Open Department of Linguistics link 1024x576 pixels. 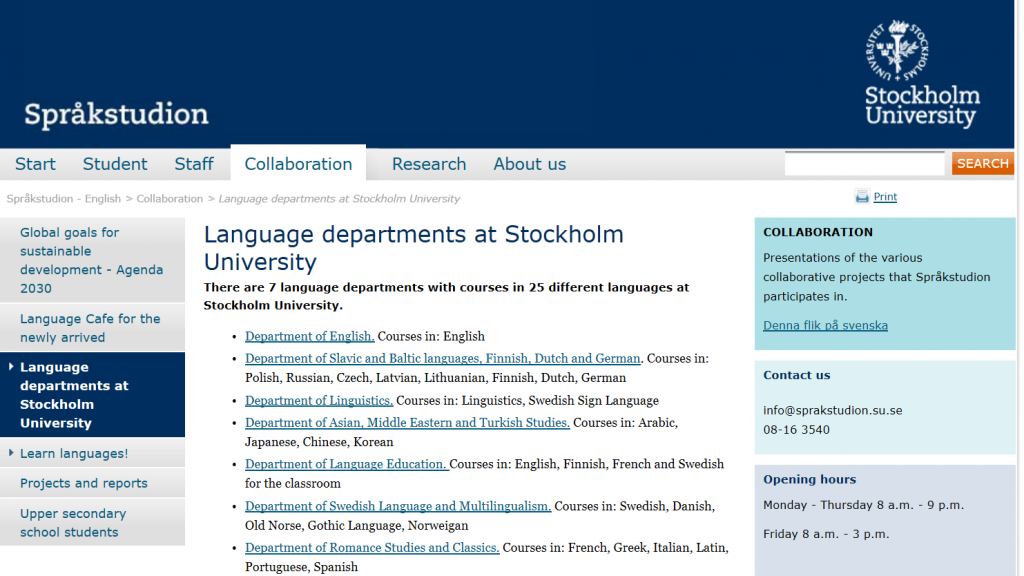[x=319, y=400]
